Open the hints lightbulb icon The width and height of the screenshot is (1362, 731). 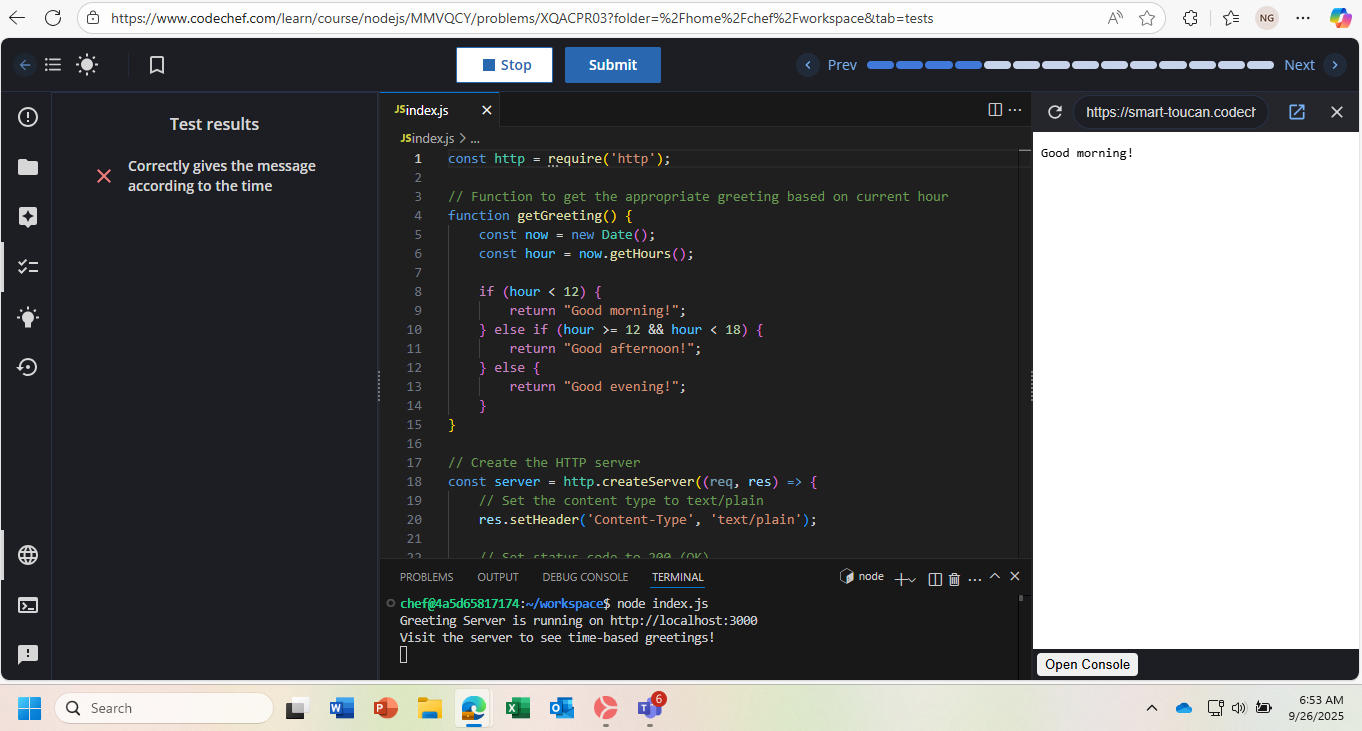(x=28, y=318)
